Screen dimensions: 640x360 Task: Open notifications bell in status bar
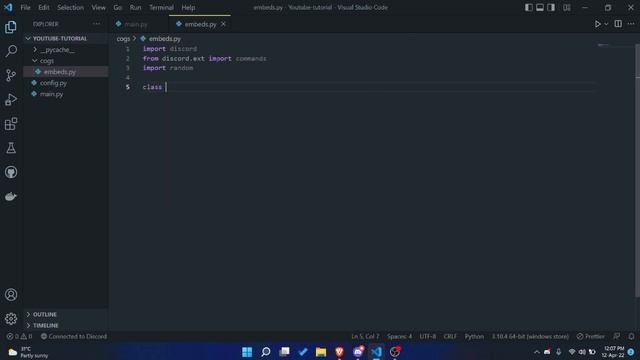point(631,336)
